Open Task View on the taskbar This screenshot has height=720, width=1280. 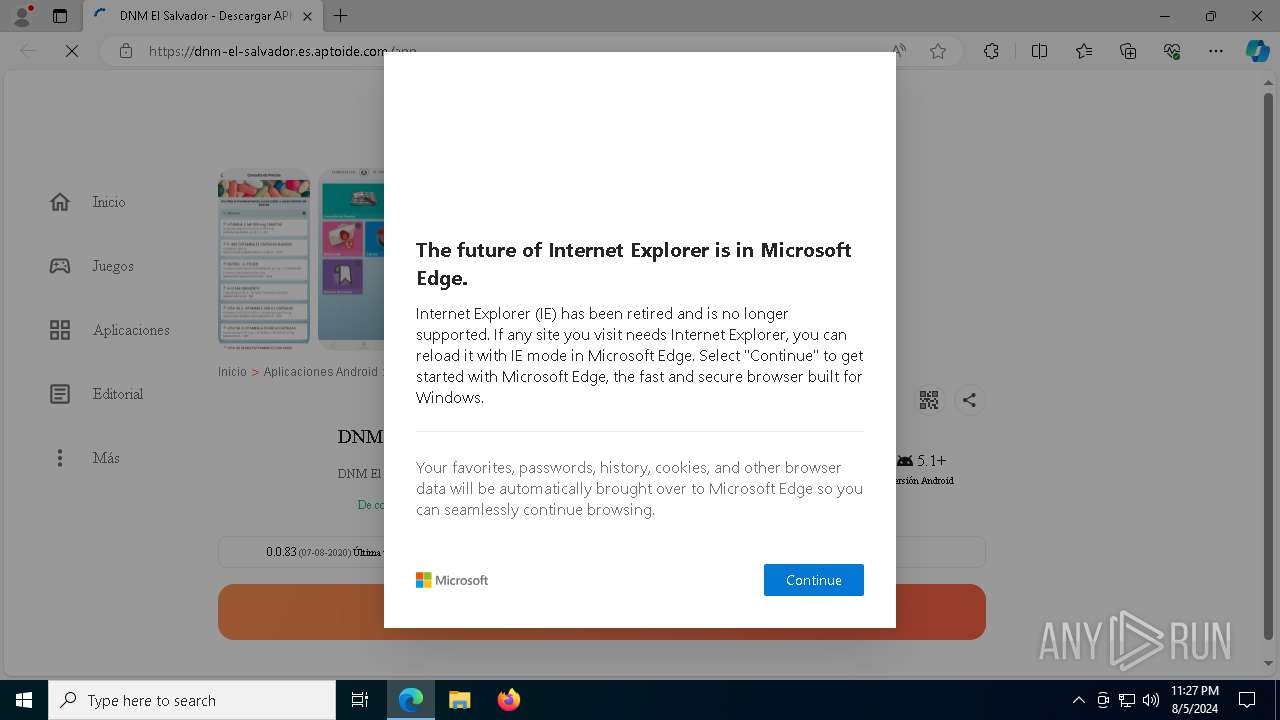360,700
